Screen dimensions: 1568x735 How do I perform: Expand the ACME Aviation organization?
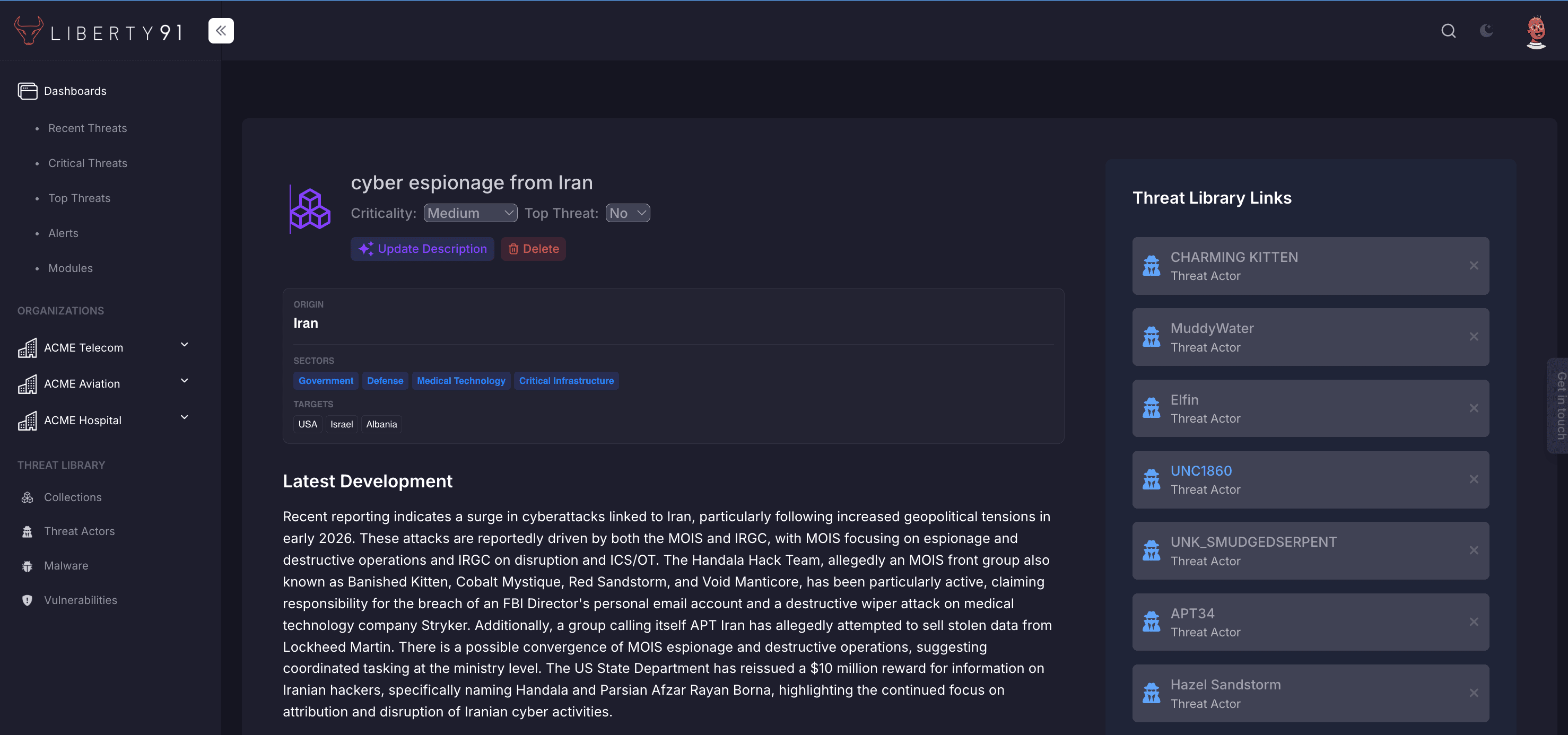point(184,380)
